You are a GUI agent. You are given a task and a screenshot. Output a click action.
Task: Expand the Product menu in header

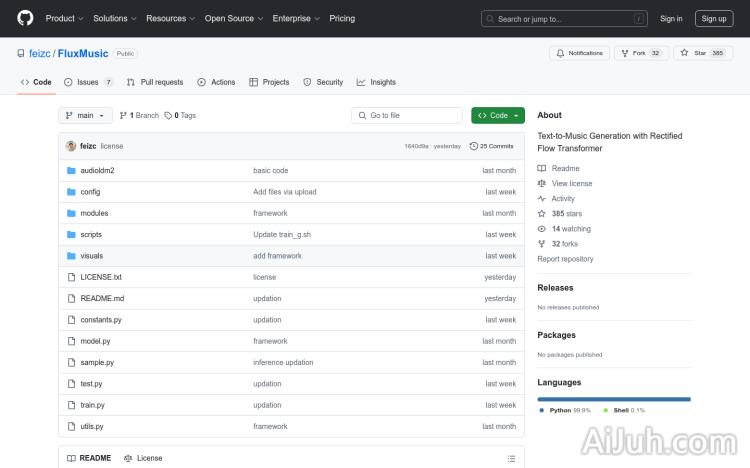pos(64,18)
